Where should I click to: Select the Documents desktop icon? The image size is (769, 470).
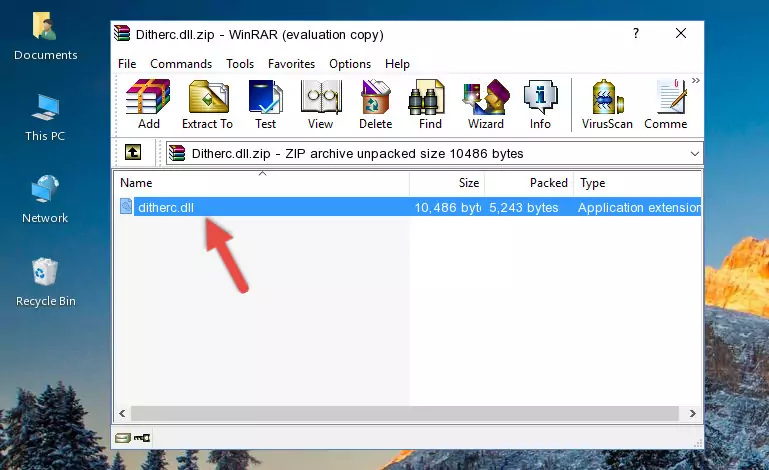click(46, 37)
